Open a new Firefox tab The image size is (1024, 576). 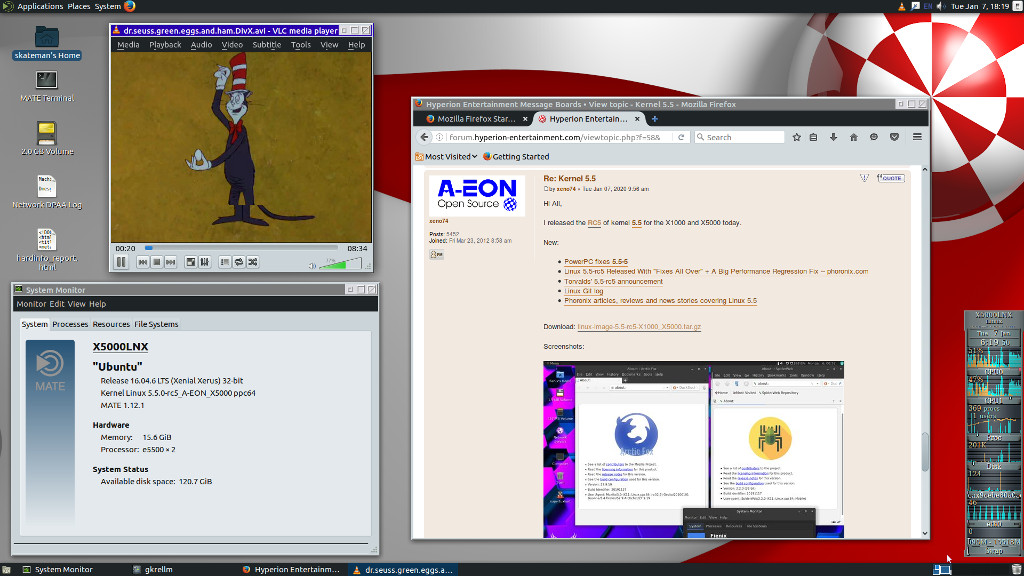click(654, 119)
